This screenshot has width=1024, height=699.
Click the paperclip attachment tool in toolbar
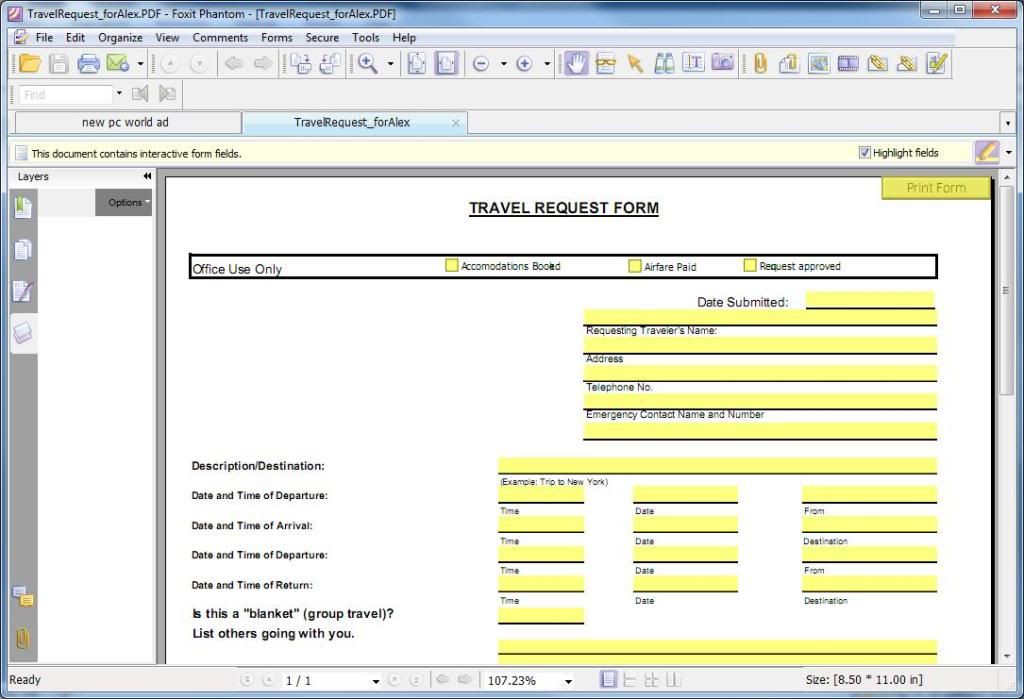(760, 64)
